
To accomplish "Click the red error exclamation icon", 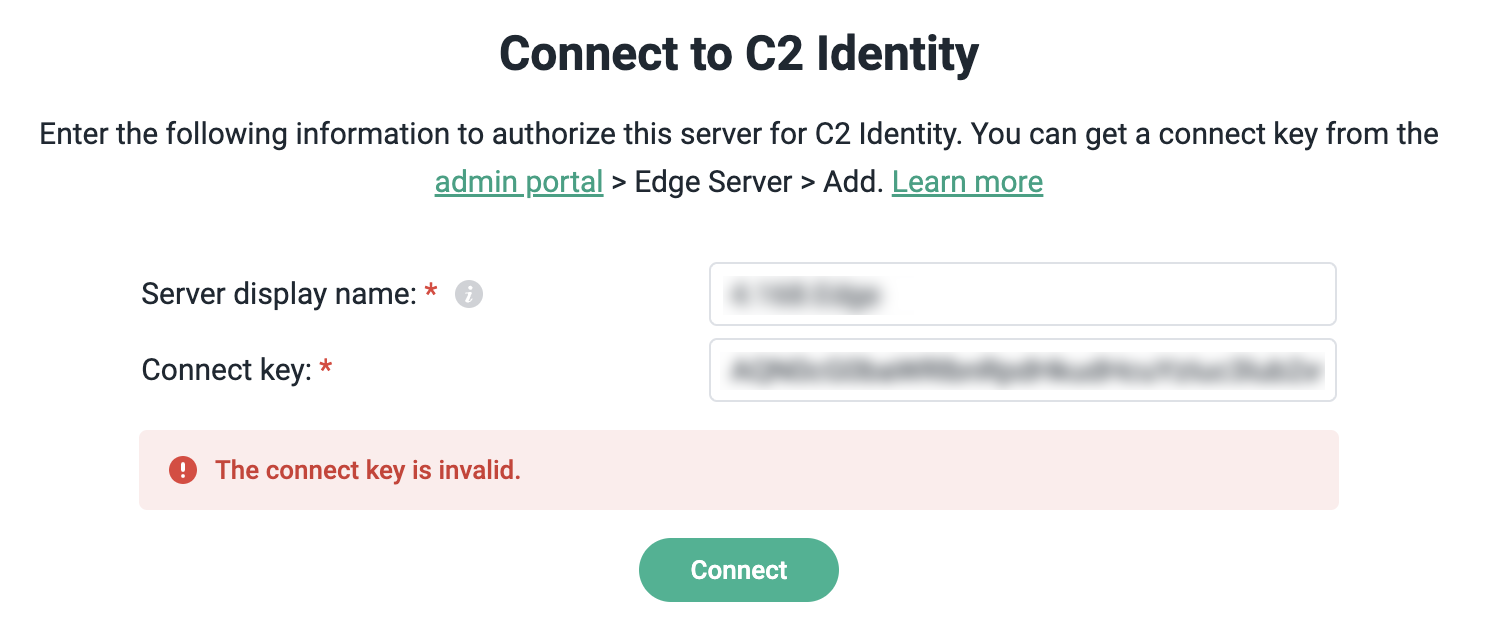I will 183,469.
